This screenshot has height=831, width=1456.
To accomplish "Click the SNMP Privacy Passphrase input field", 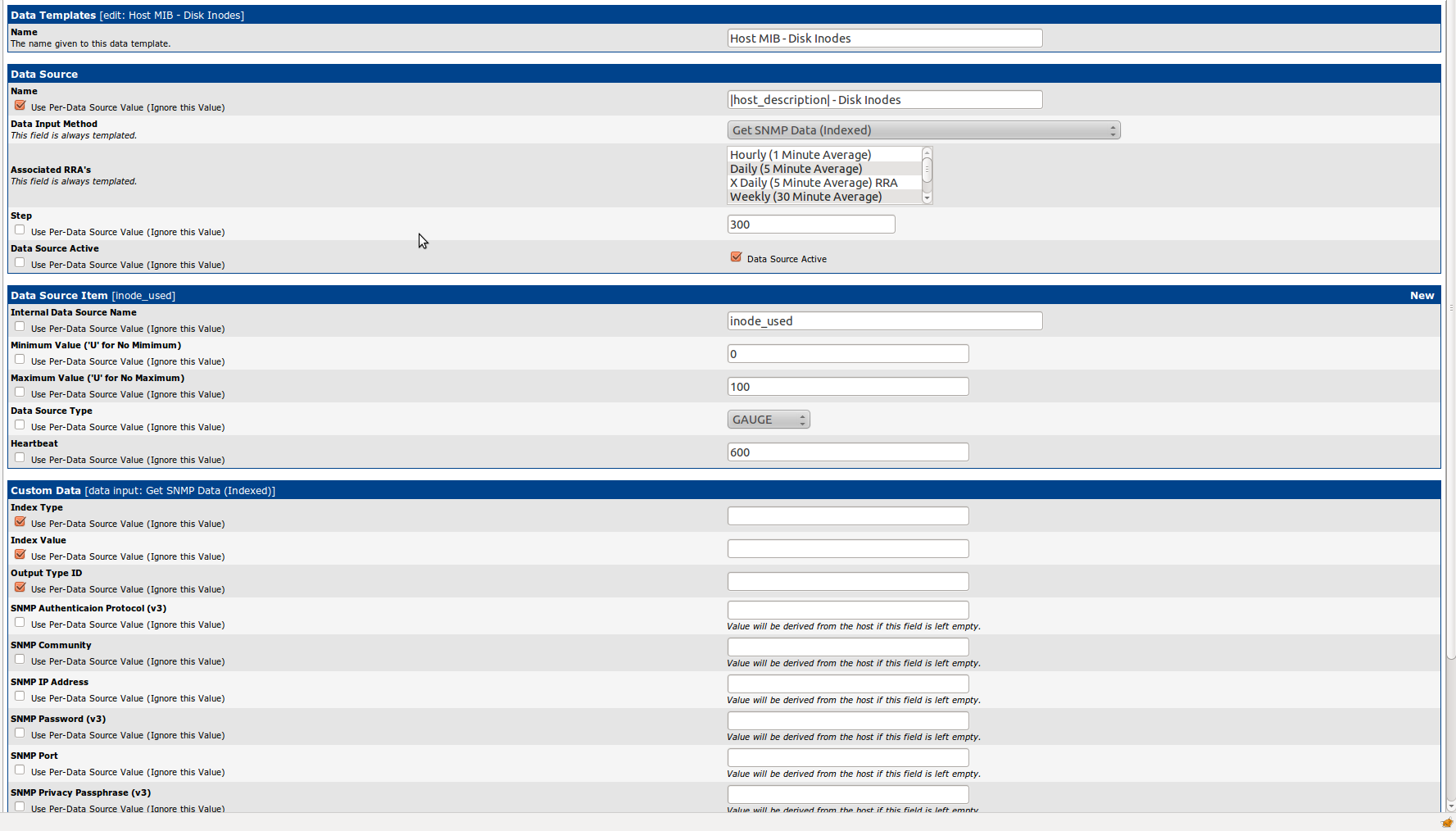I will pos(848,795).
